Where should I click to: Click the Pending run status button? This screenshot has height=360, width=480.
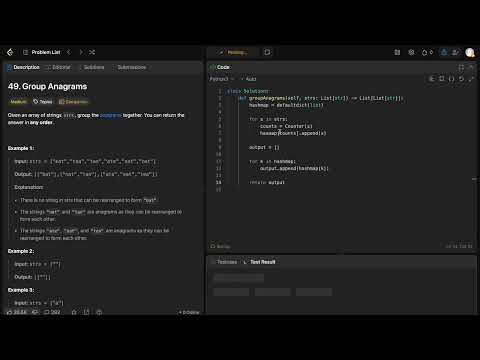(x=233, y=52)
